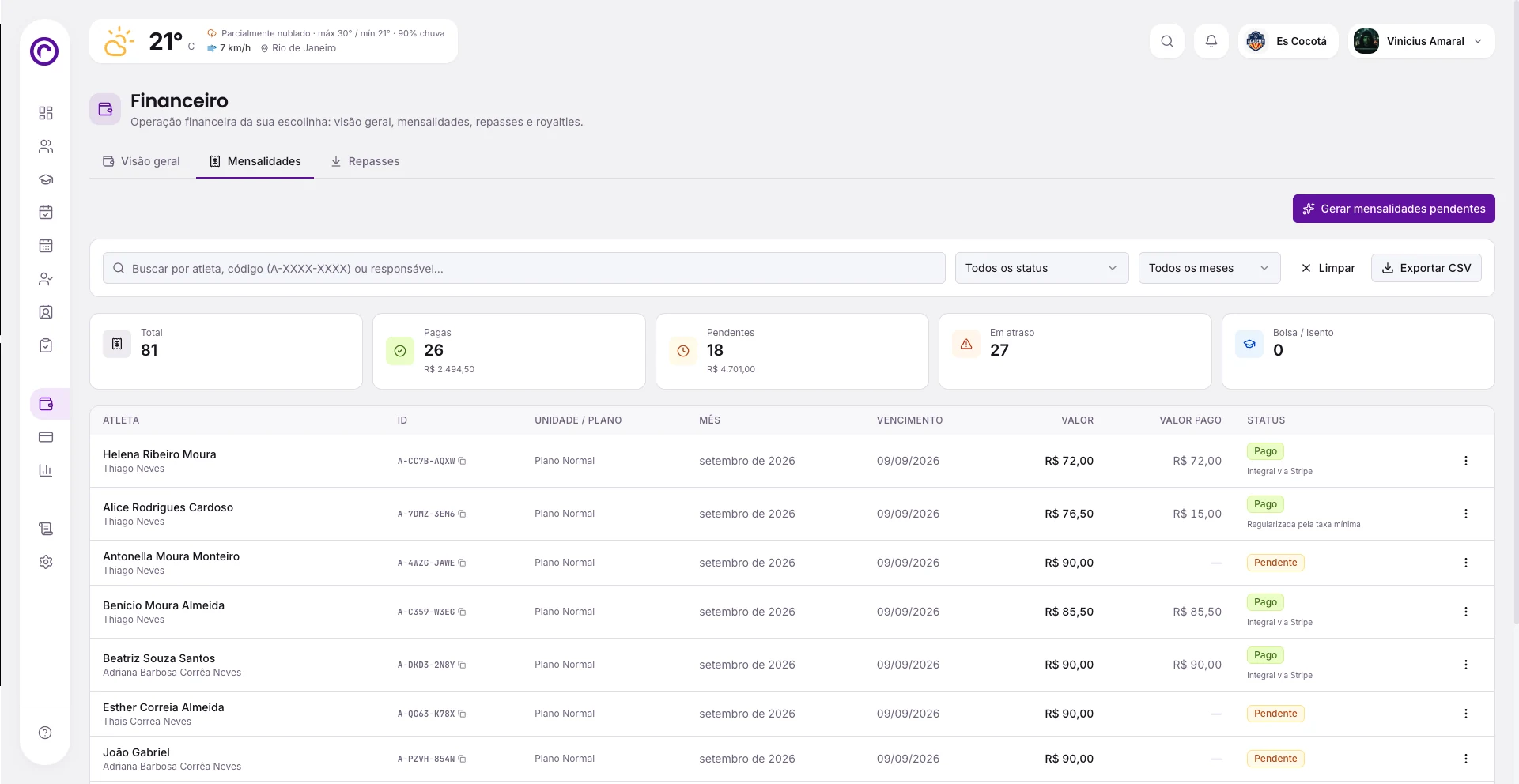
Task: Select the Mensalidades tab
Action: click(x=255, y=161)
